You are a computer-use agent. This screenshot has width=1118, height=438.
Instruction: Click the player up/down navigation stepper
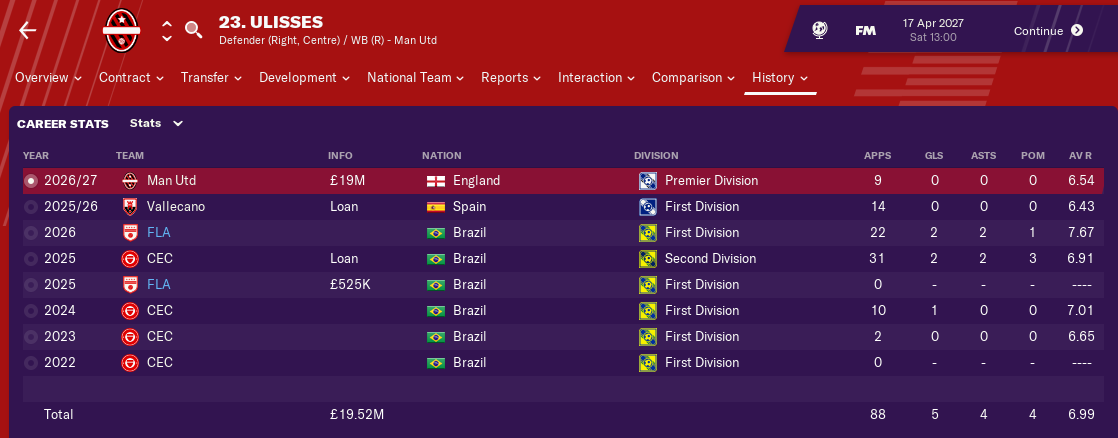[167, 30]
